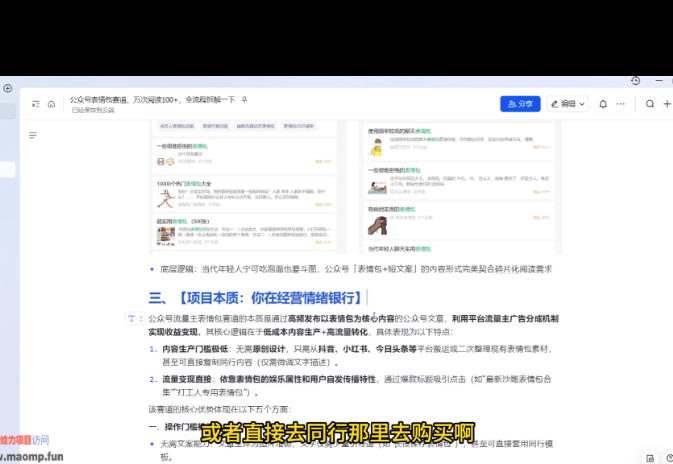Click the block drag handle dots

point(141,318)
